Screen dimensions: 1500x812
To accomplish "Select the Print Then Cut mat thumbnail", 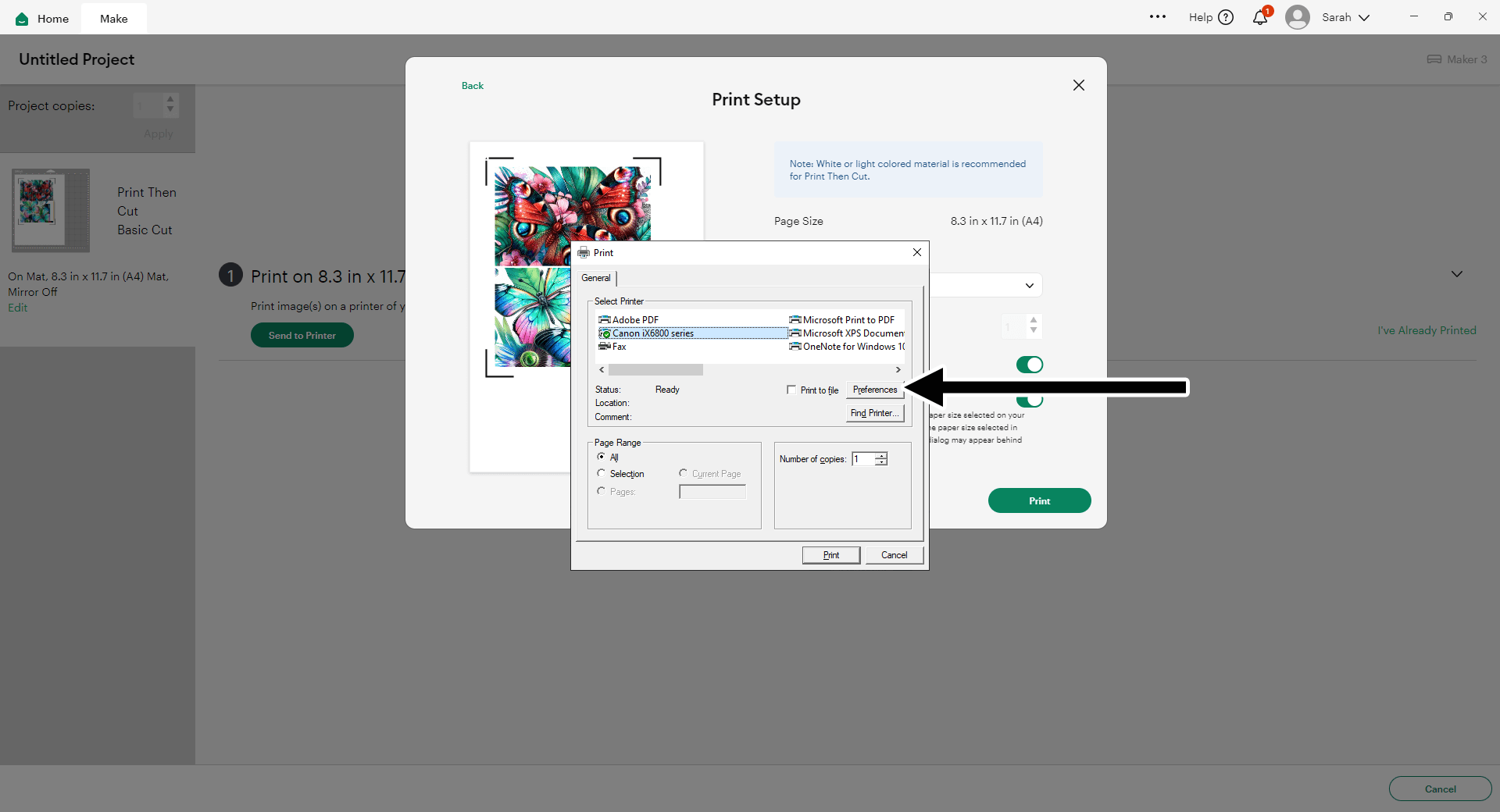I will click(x=51, y=210).
